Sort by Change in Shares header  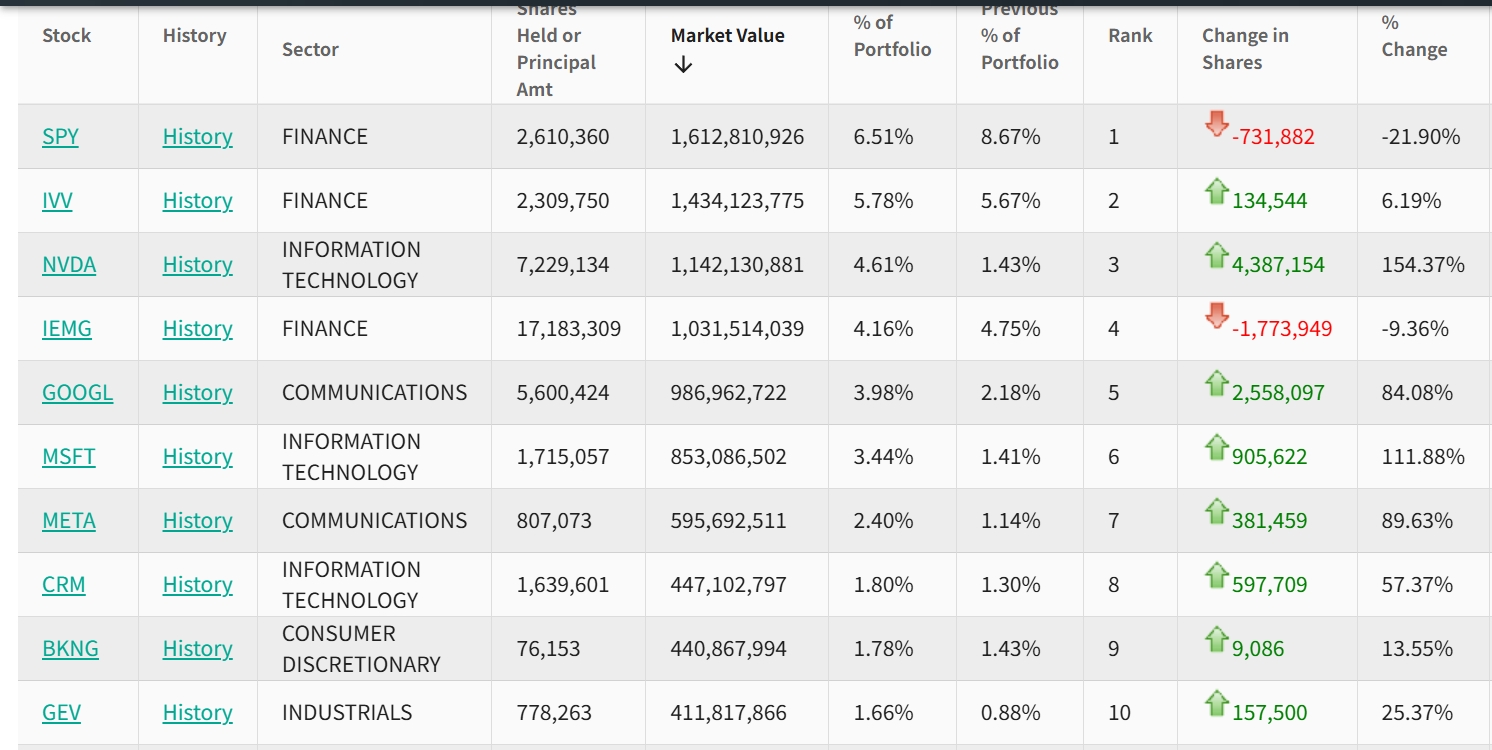[1245, 49]
